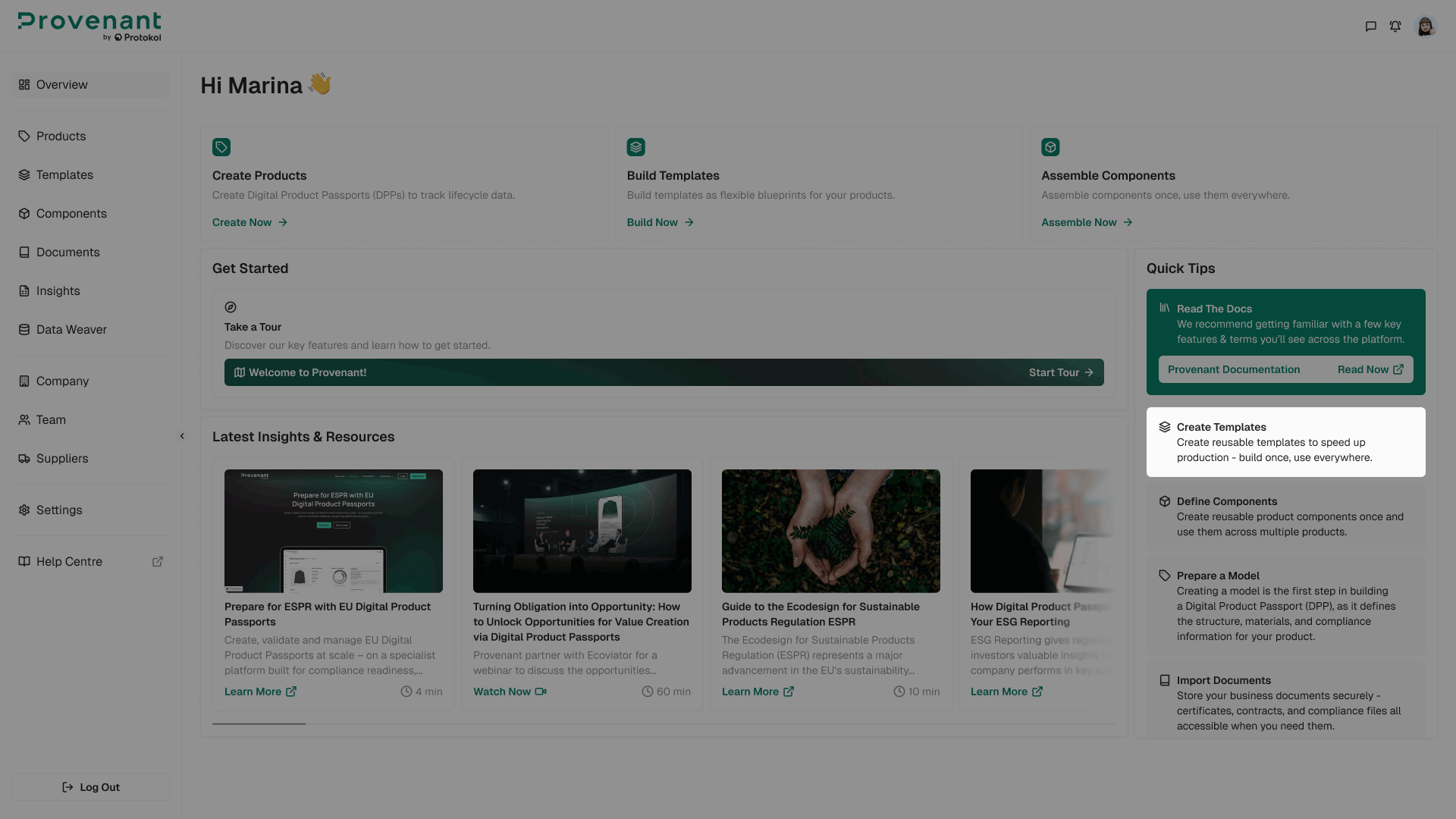Image resolution: width=1456 pixels, height=819 pixels.
Task: Open the hands holding plant thumbnail
Action: point(831,531)
